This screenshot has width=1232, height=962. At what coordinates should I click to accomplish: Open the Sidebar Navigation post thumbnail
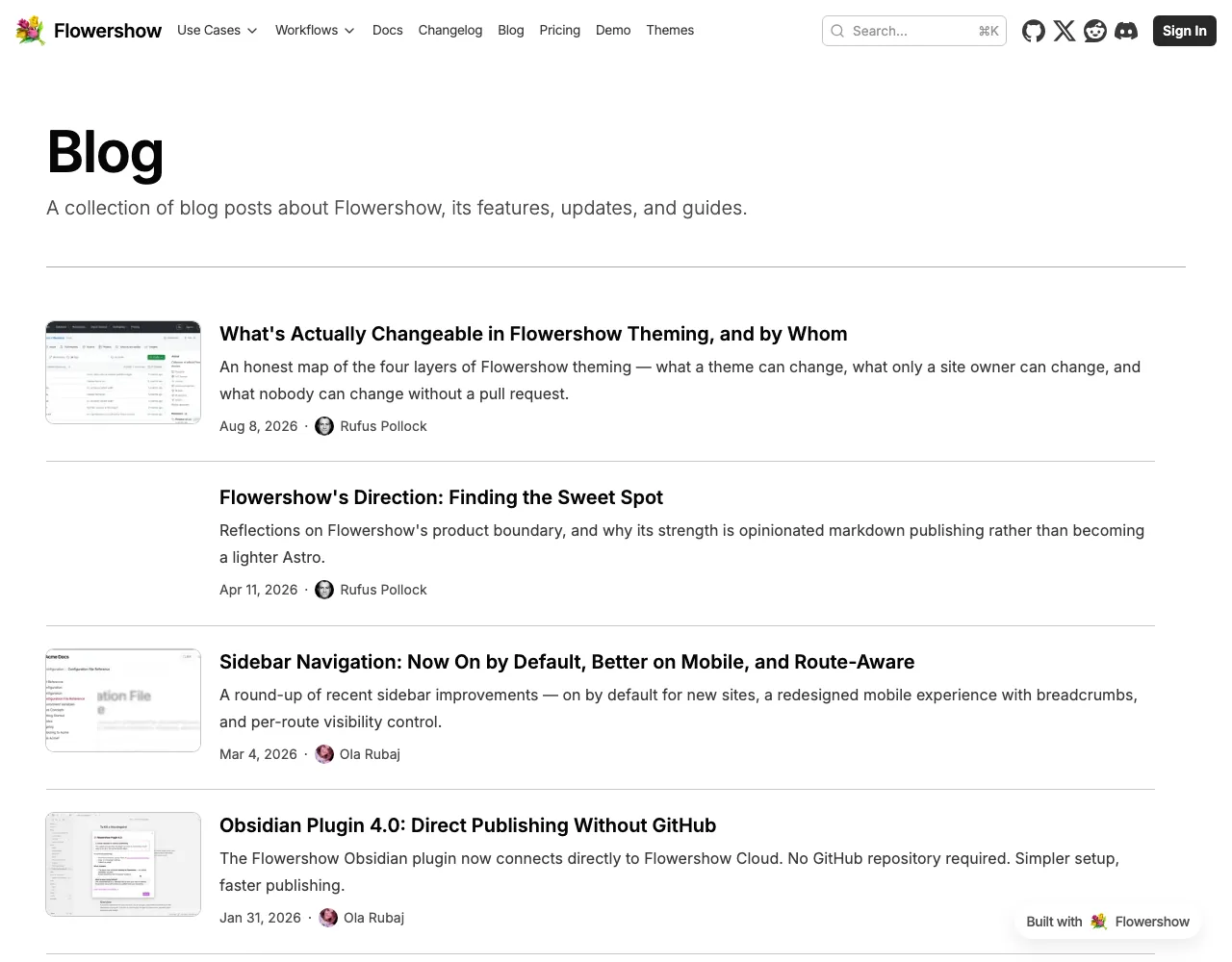123,700
